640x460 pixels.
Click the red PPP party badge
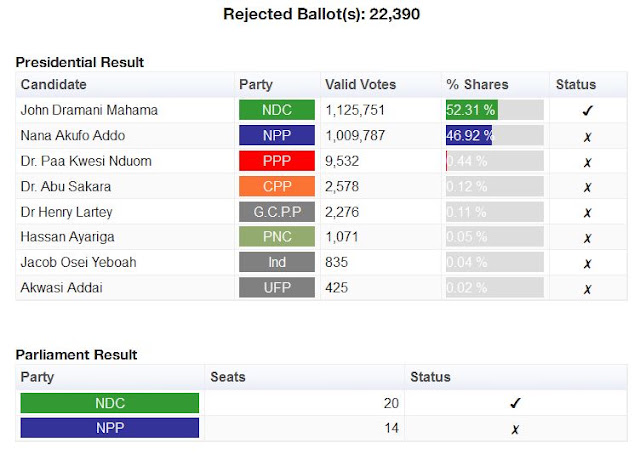277,161
